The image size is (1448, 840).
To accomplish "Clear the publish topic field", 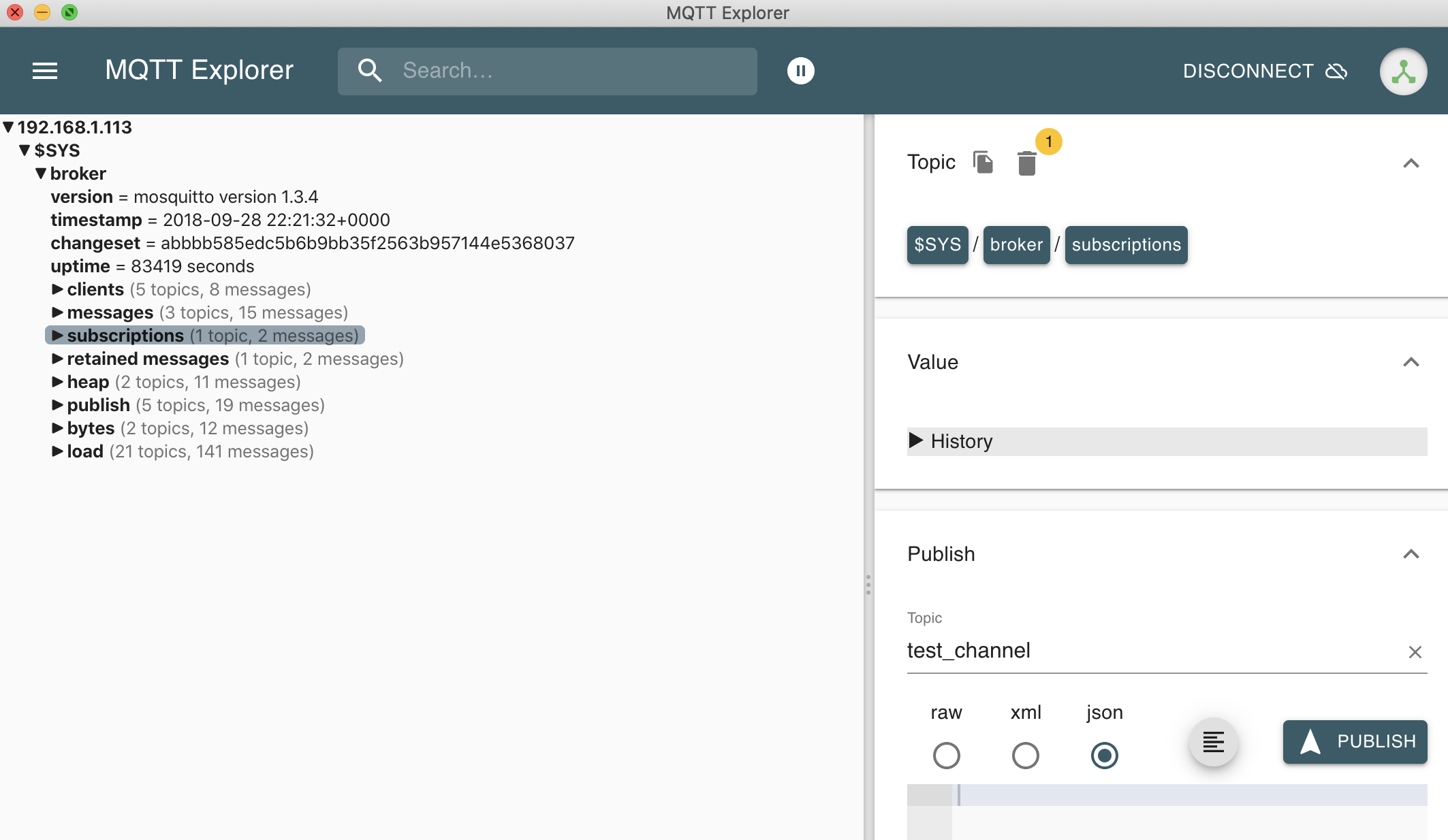I will (x=1415, y=652).
